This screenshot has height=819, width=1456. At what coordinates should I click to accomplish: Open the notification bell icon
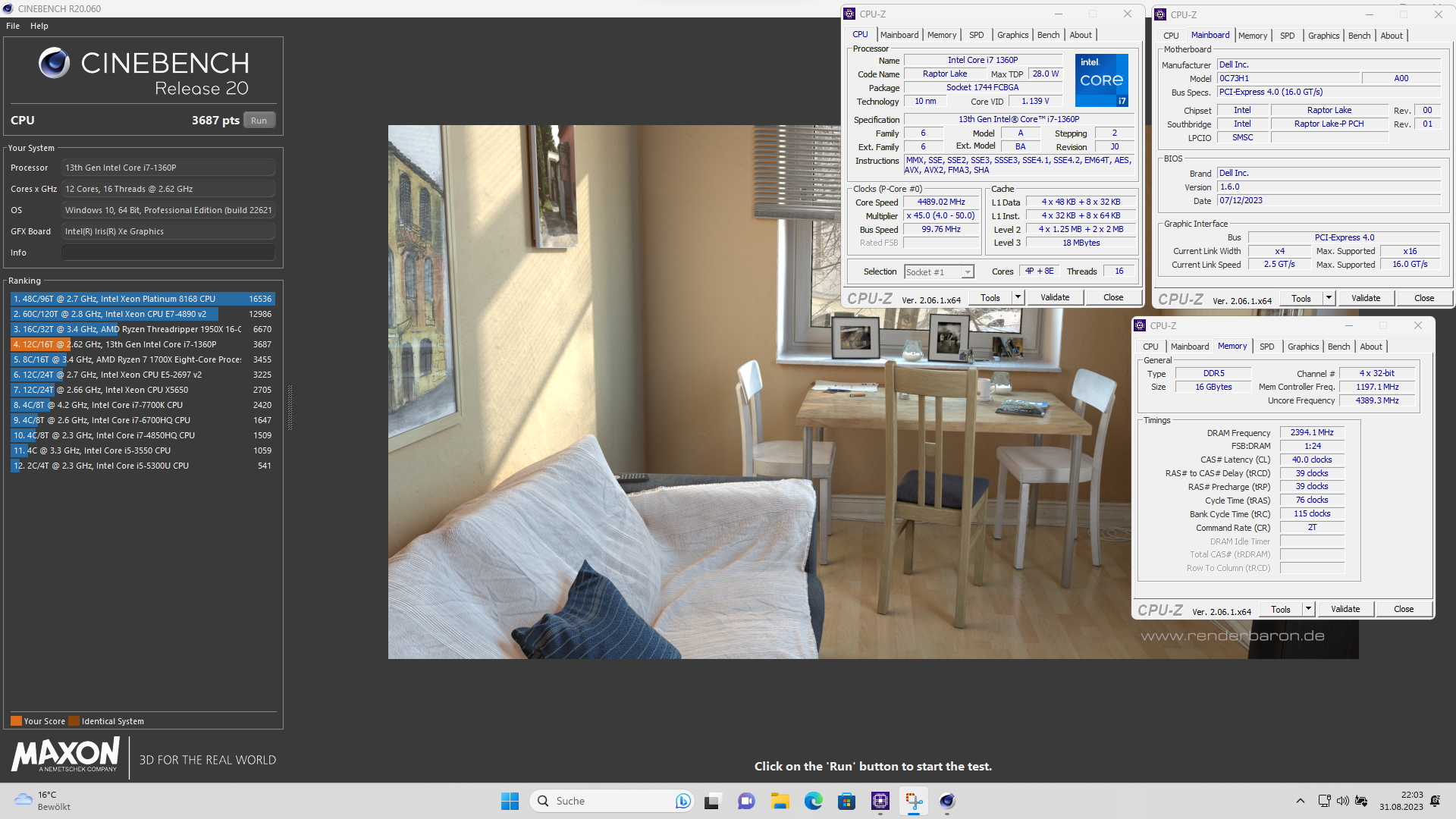(x=1435, y=801)
